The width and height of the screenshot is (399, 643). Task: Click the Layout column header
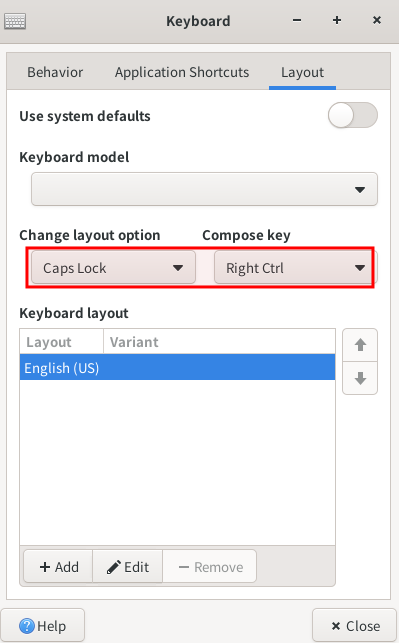tap(62, 342)
